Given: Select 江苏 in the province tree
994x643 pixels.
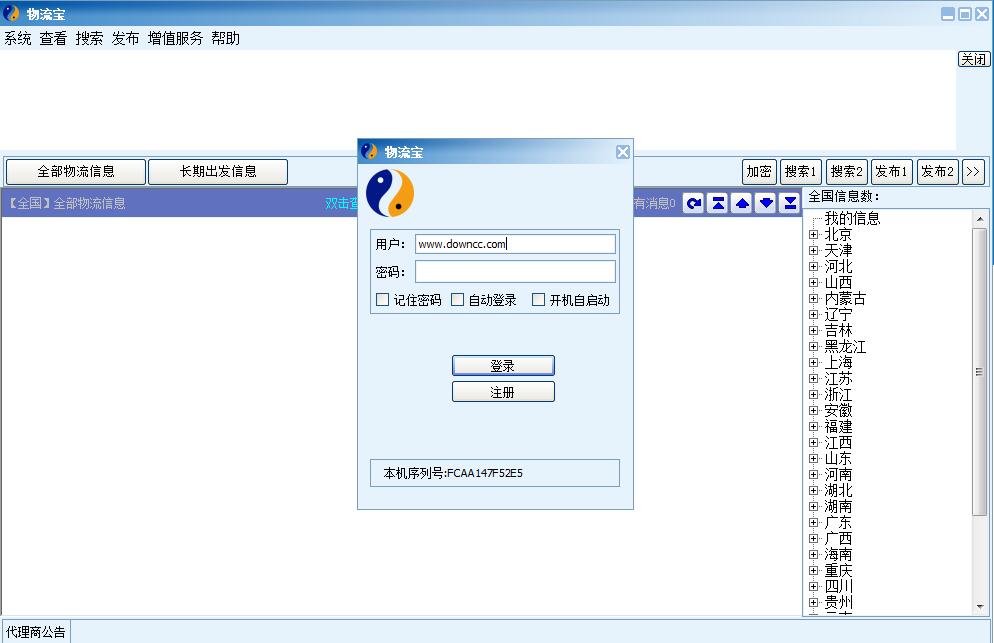Looking at the screenshot, I should click(x=838, y=379).
